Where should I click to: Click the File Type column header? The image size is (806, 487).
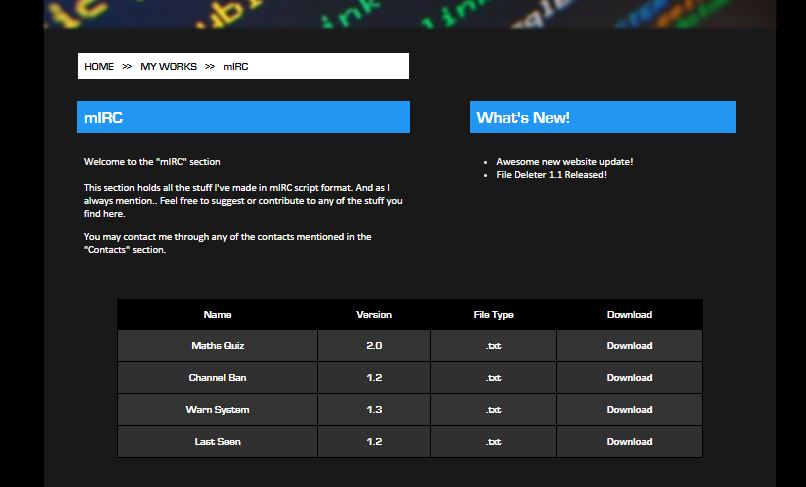(x=493, y=314)
